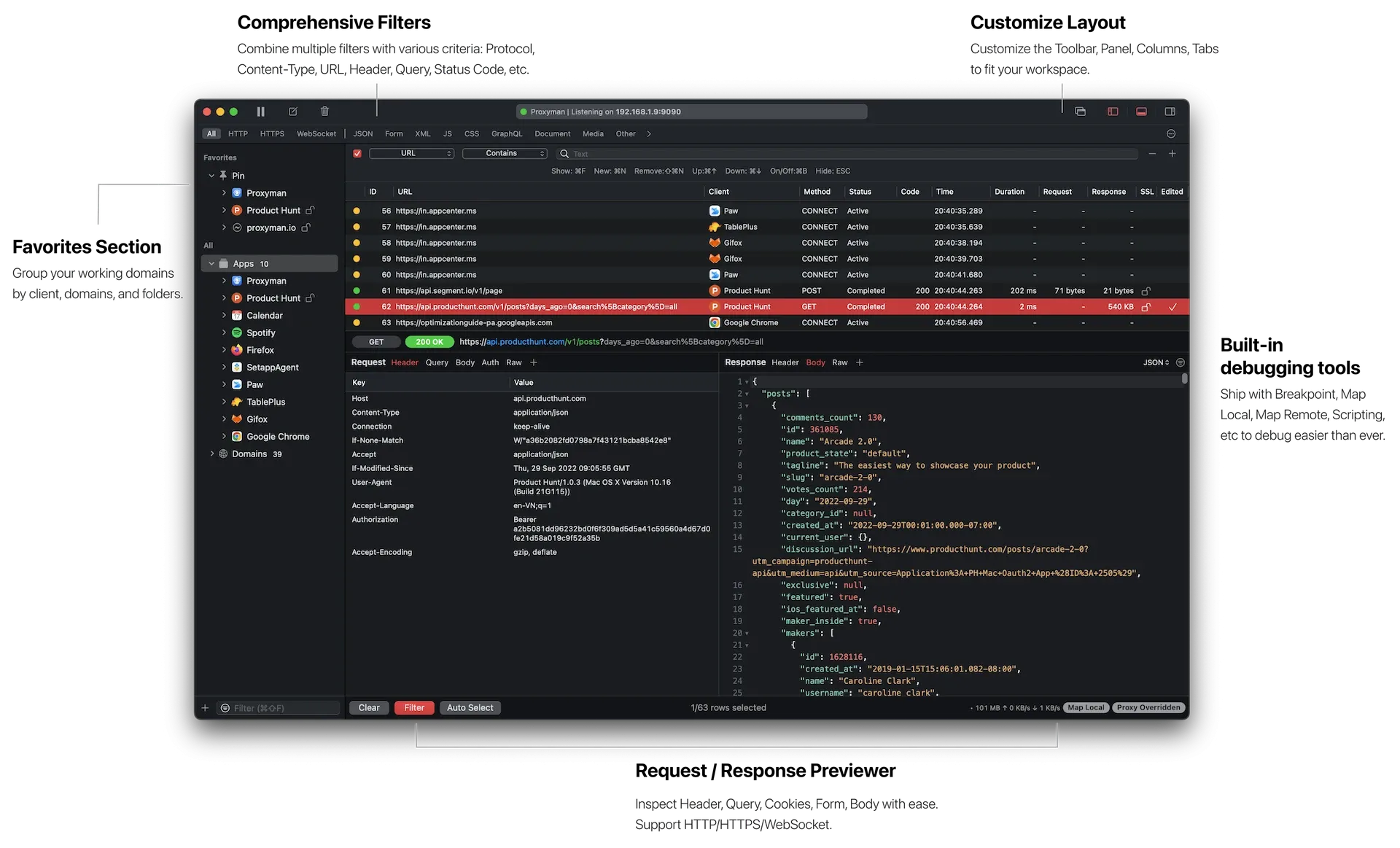Viewport: 1400px width, 848px height.
Task: Click the plus icon beside sidebar filter
Action: (x=205, y=708)
